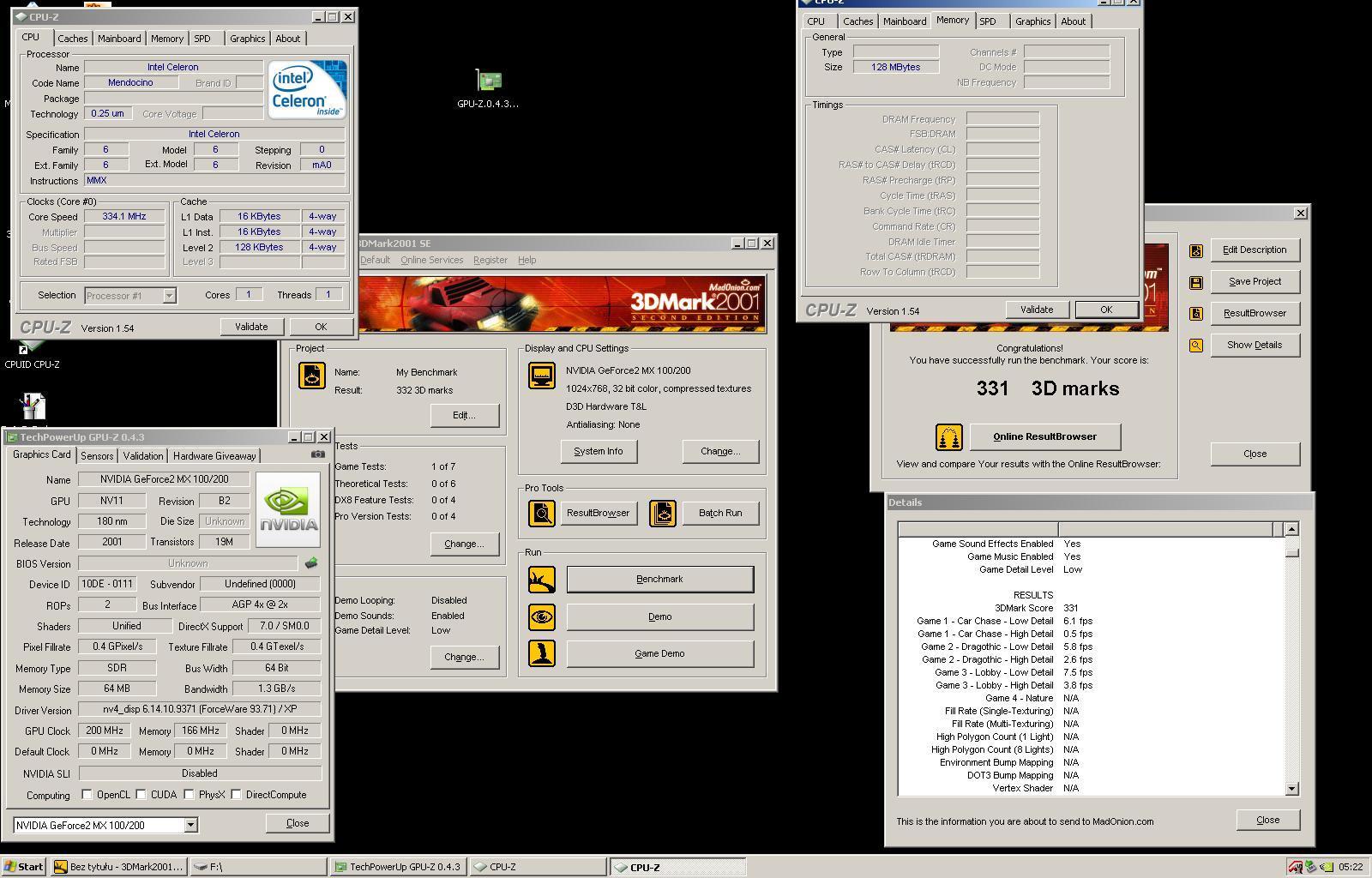Screen dimensions: 1372x878
Task: Click the System Info button
Action: pos(599,451)
